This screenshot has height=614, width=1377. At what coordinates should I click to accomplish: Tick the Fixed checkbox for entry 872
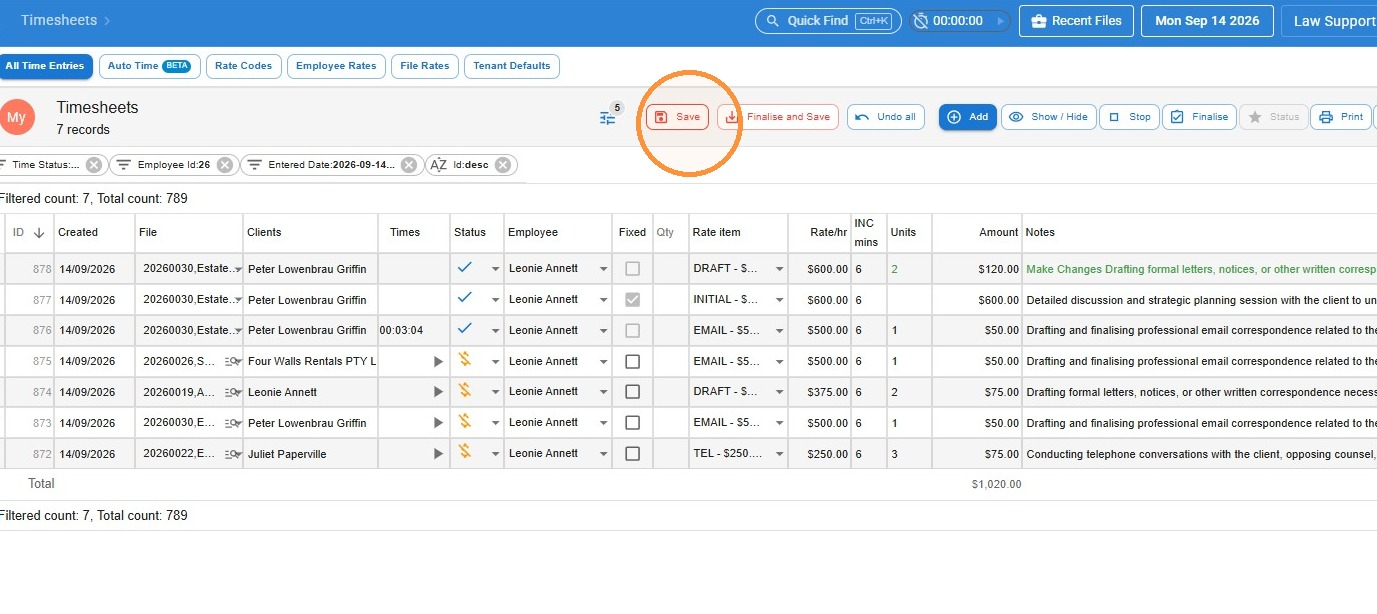[632, 454]
